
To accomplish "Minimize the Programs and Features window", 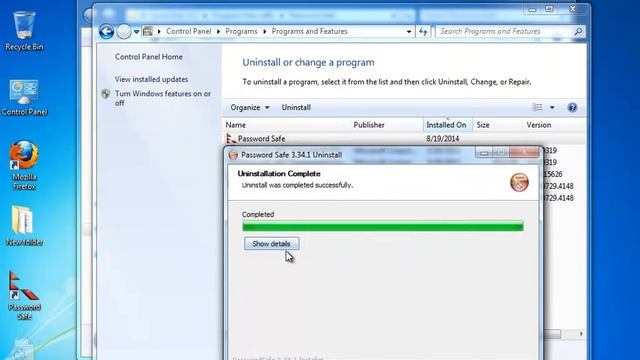I will pyautogui.click(x=532, y=9).
